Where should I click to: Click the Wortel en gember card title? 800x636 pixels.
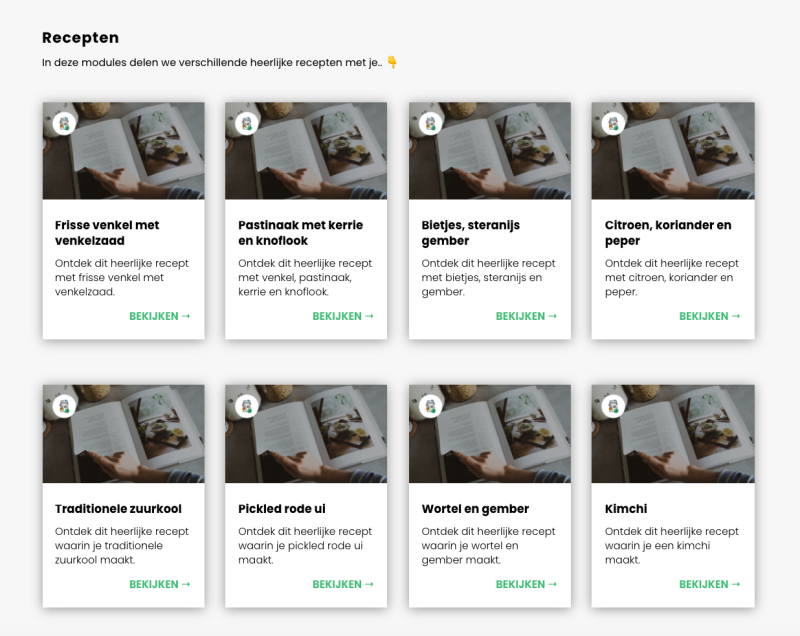(475, 509)
